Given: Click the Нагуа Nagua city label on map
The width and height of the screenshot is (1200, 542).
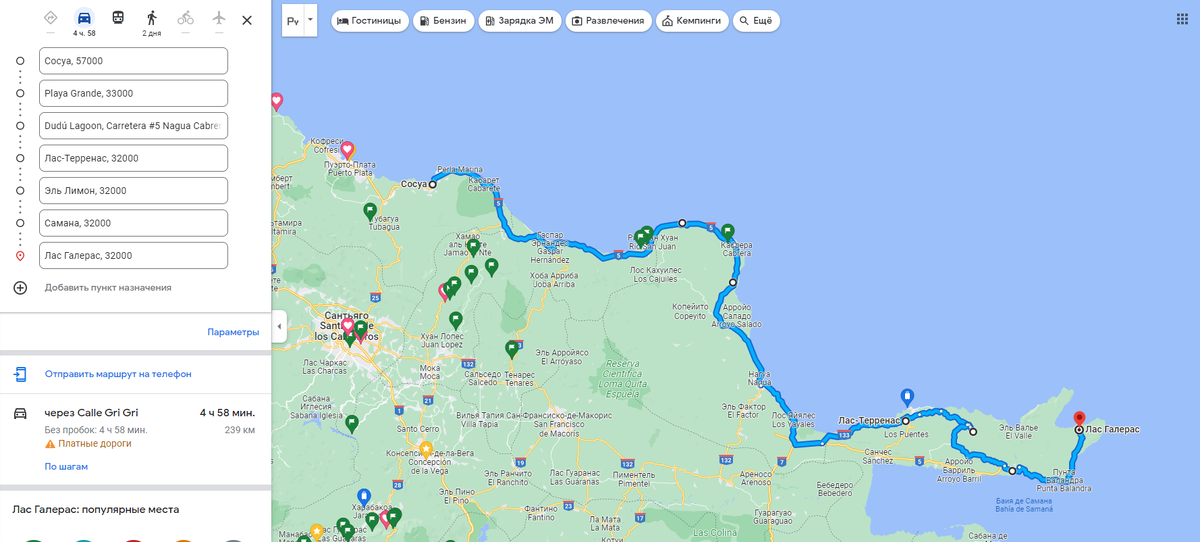Looking at the screenshot, I should click(x=759, y=377).
